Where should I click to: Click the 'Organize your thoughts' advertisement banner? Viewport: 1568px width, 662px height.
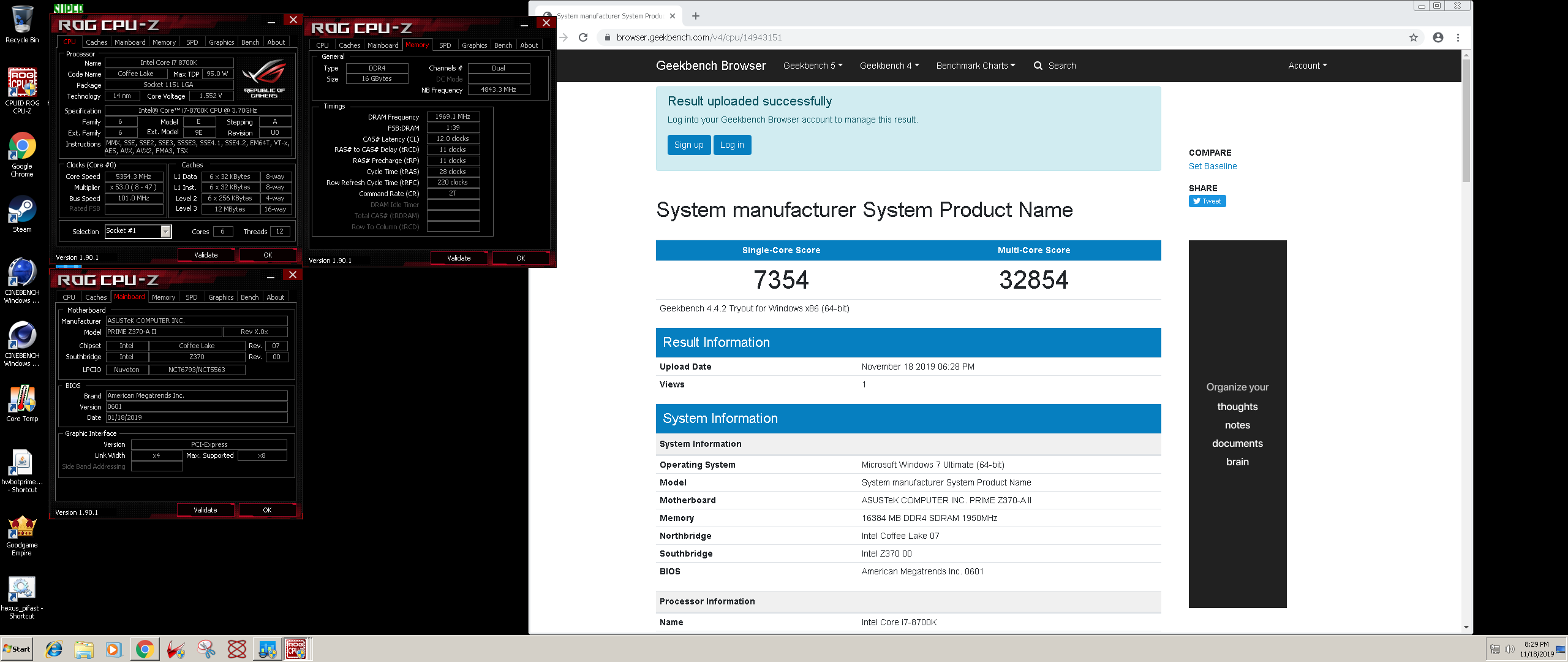click(x=1237, y=424)
